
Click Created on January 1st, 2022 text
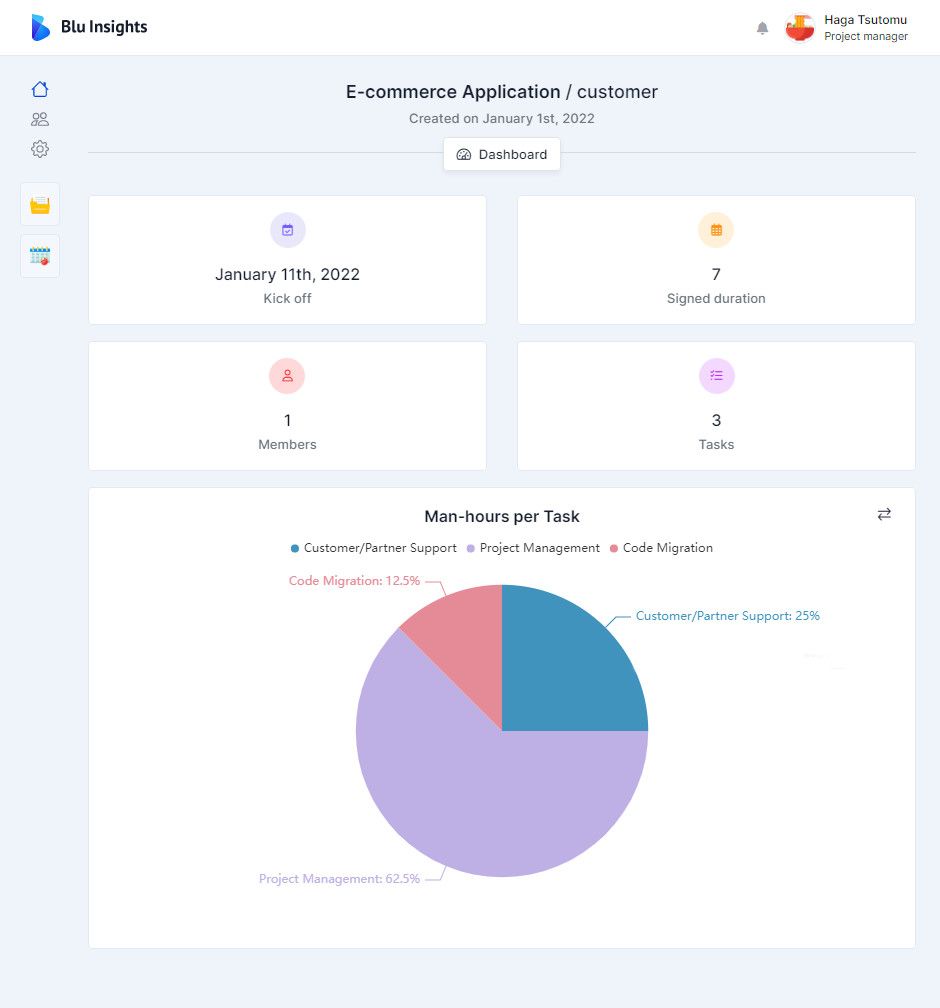(x=502, y=119)
